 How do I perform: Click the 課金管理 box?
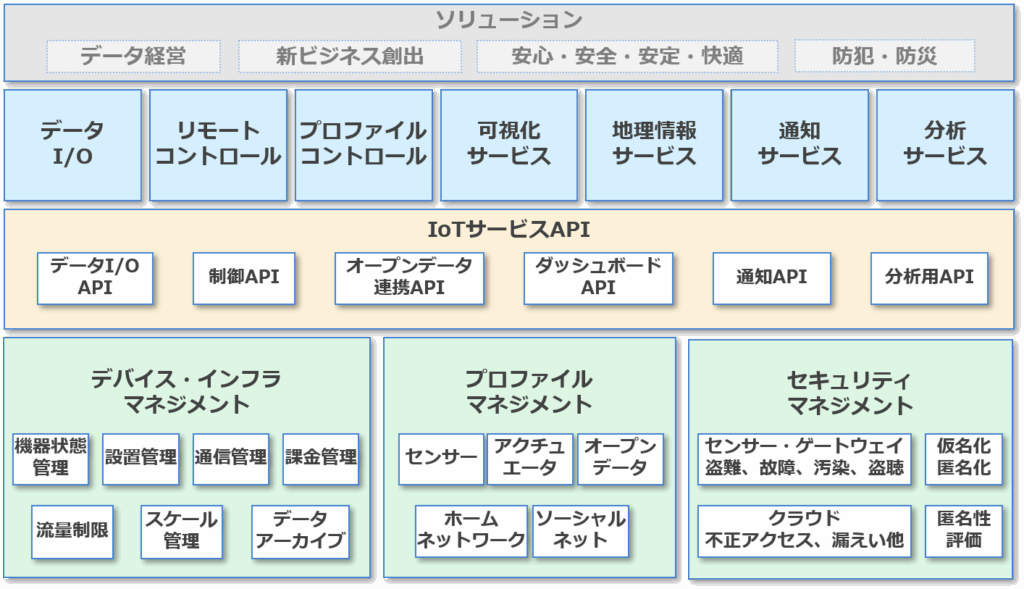320,457
